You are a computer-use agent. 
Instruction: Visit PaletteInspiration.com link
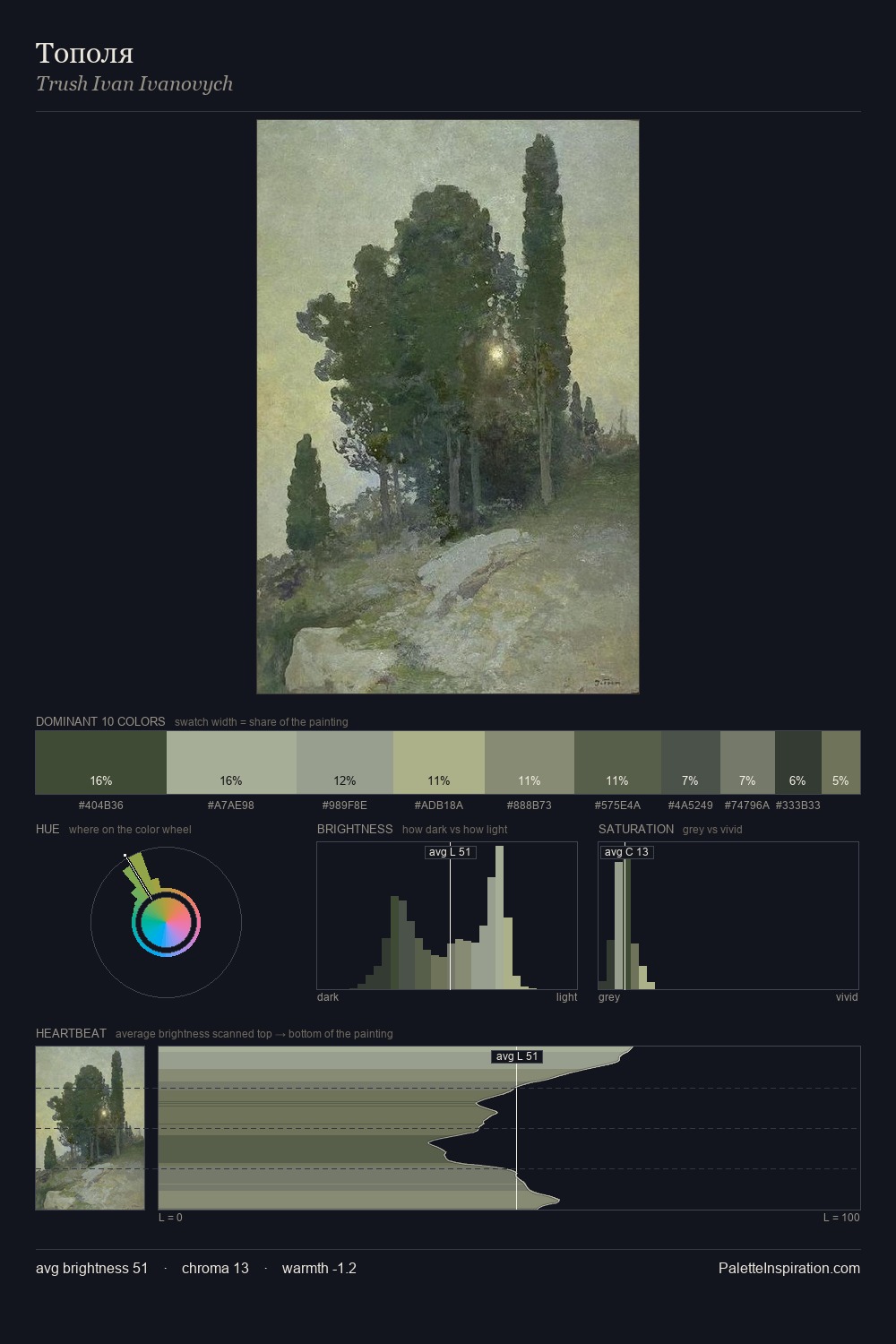pyautogui.click(x=789, y=1268)
